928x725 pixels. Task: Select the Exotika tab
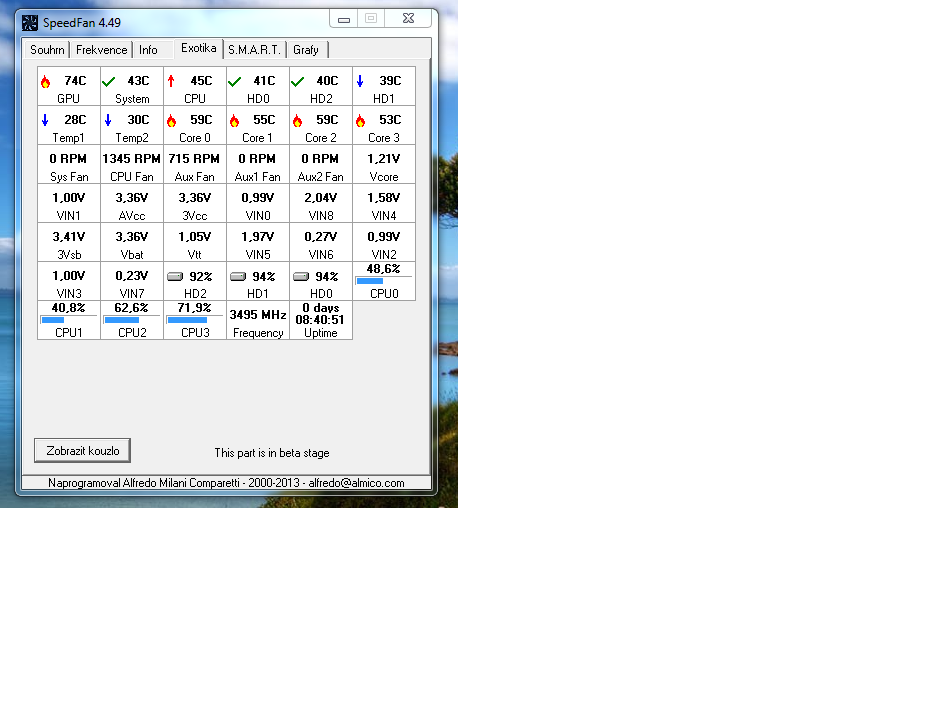pyautogui.click(x=198, y=48)
